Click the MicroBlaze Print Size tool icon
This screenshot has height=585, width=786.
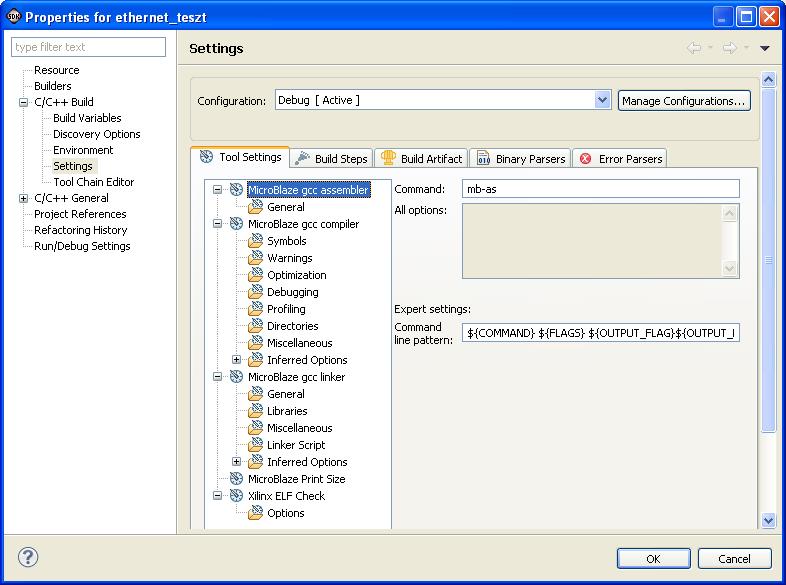(236, 478)
